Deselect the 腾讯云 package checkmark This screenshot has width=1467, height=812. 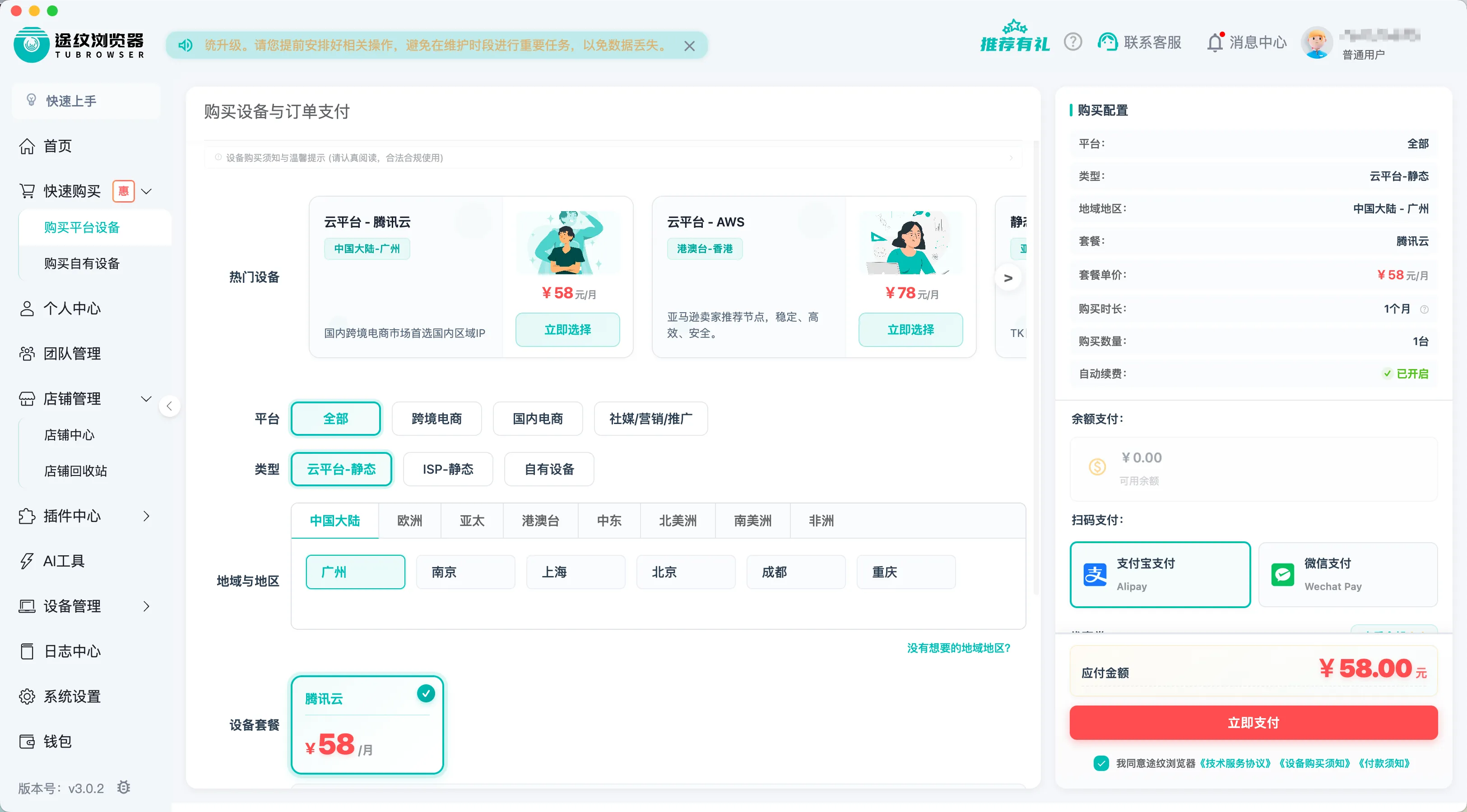pyautogui.click(x=426, y=693)
